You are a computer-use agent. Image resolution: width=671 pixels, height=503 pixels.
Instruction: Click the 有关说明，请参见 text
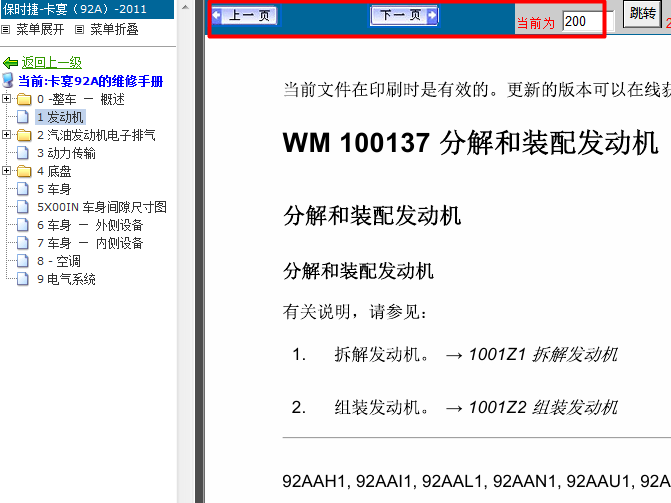pyautogui.click(x=355, y=312)
